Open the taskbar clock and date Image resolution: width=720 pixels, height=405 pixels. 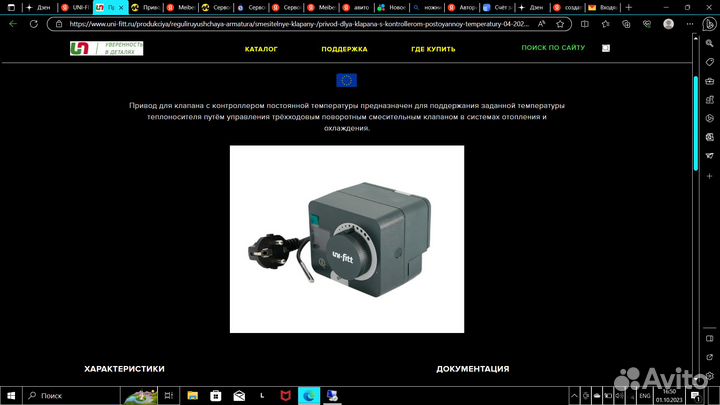tap(669, 395)
